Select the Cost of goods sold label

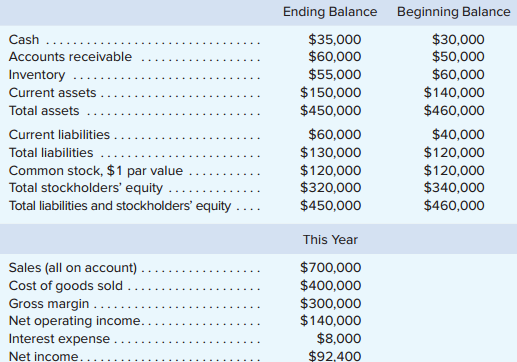click(x=66, y=286)
